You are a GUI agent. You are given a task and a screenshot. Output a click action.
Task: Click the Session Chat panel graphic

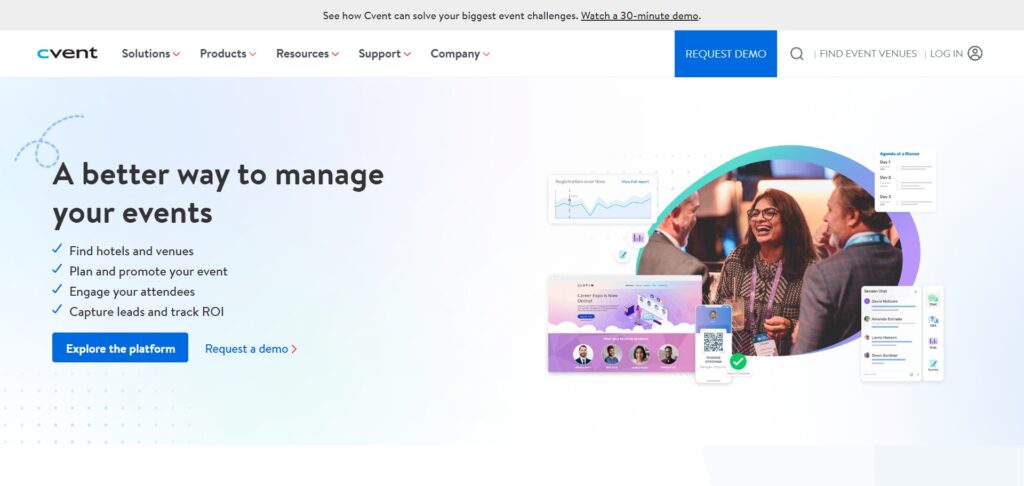pos(891,333)
